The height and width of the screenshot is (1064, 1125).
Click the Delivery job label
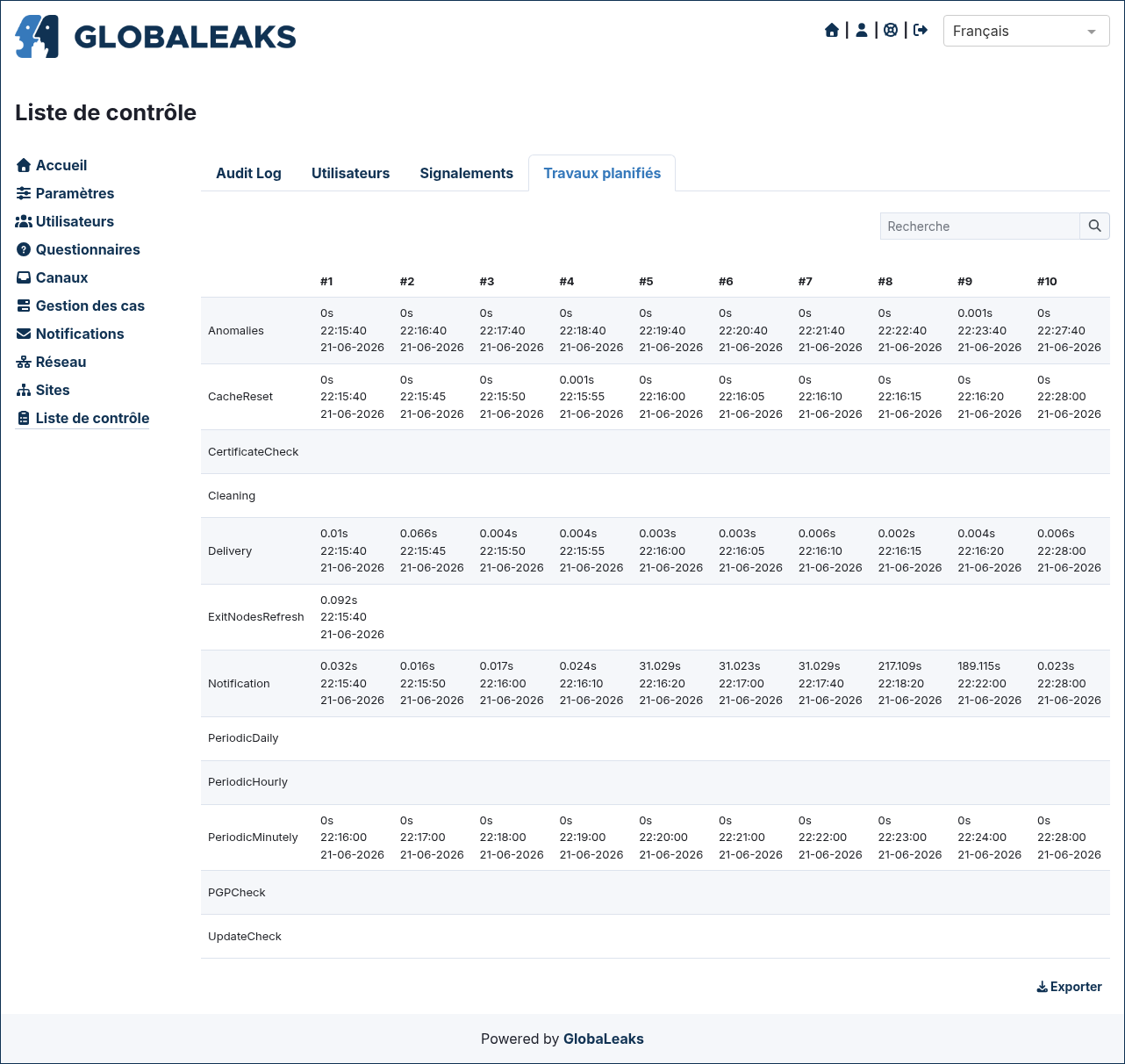coord(230,551)
